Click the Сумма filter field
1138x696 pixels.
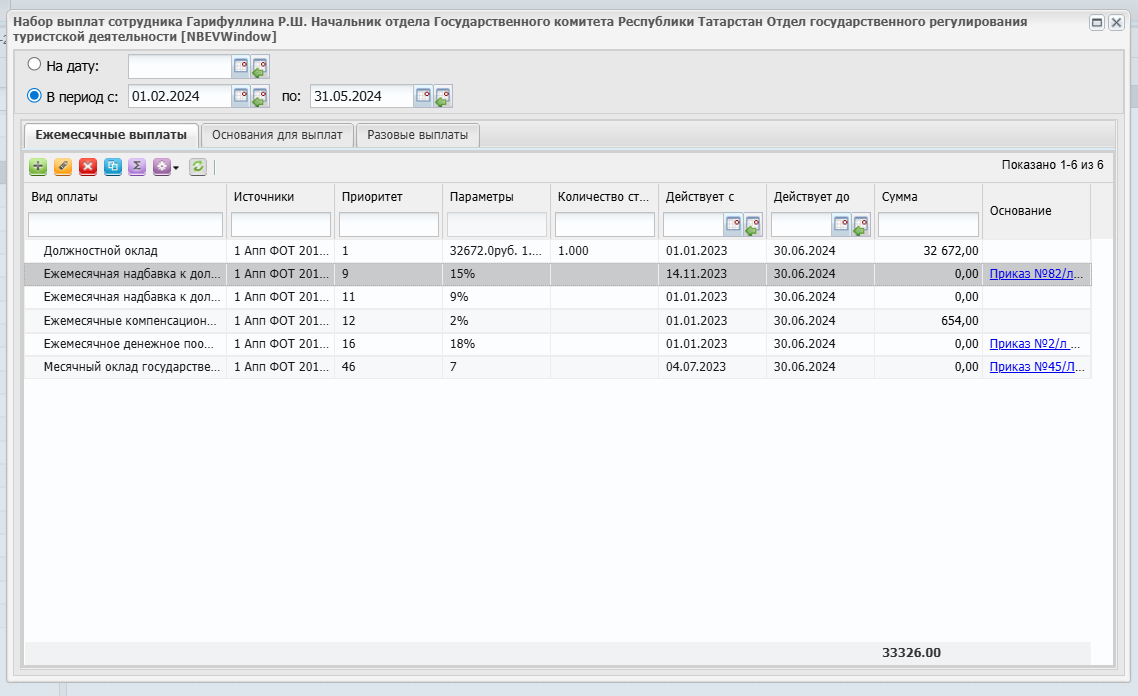(x=928, y=224)
